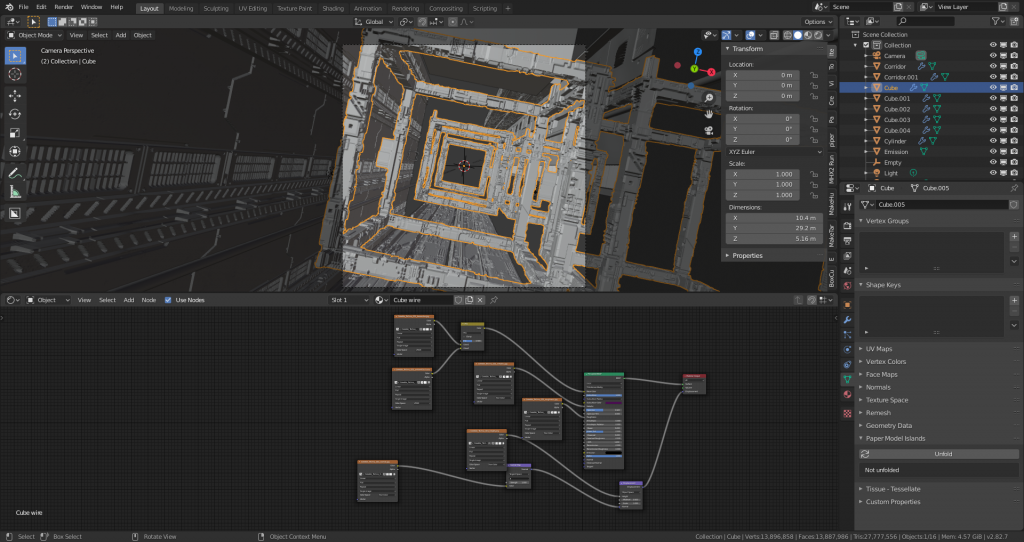Select the Move tool
The height and width of the screenshot is (542, 1024).
pos(15,95)
